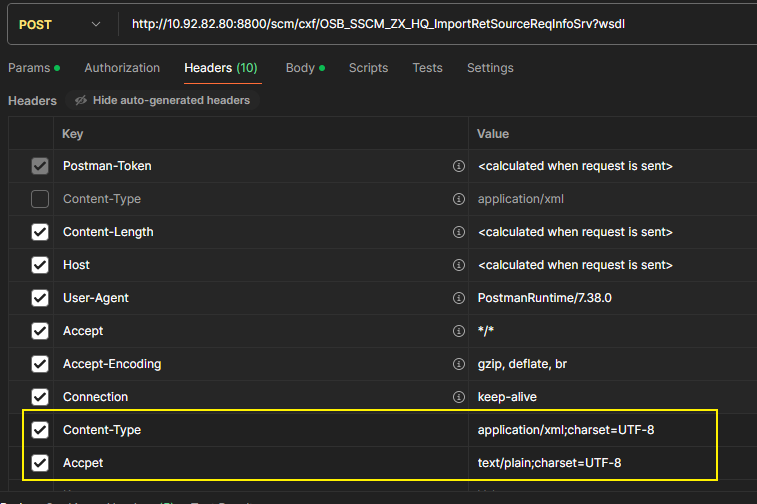
Task: Click info icon next to Postman-Token
Action: tap(459, 166)
